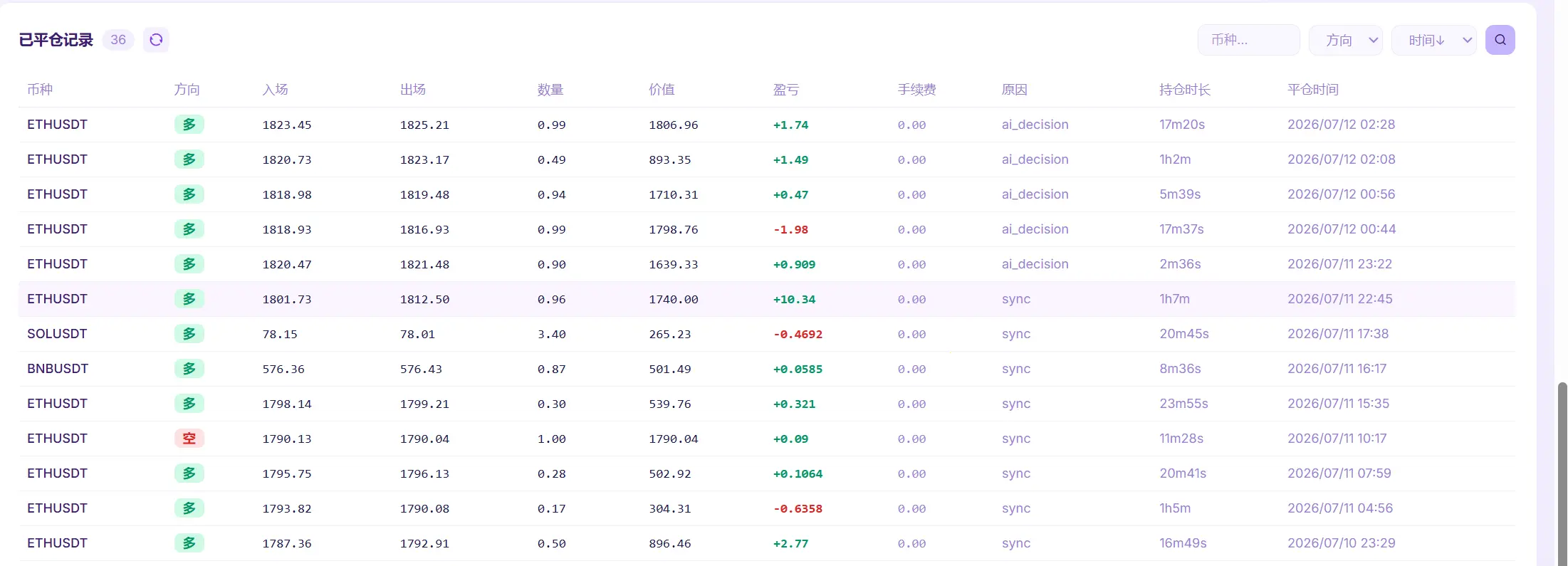The height and width of the screenshot is (566, 1568).
Task: Click the ai_decision reason in first row
Action: [x=1035, y=125]
